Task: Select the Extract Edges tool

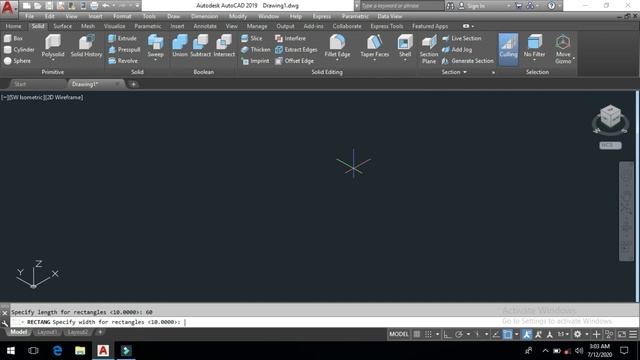Action: pyautogui.click(x=296, y=50)
